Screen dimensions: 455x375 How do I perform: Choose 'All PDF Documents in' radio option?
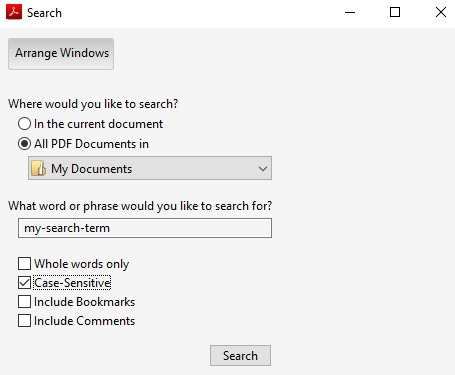[24, 144]
